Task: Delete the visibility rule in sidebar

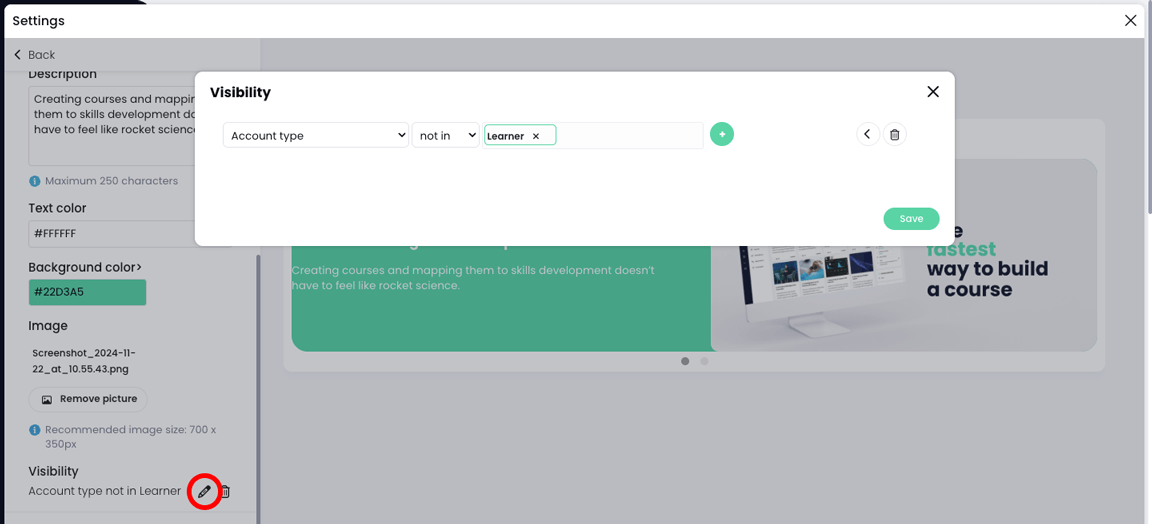Action: 226,492
